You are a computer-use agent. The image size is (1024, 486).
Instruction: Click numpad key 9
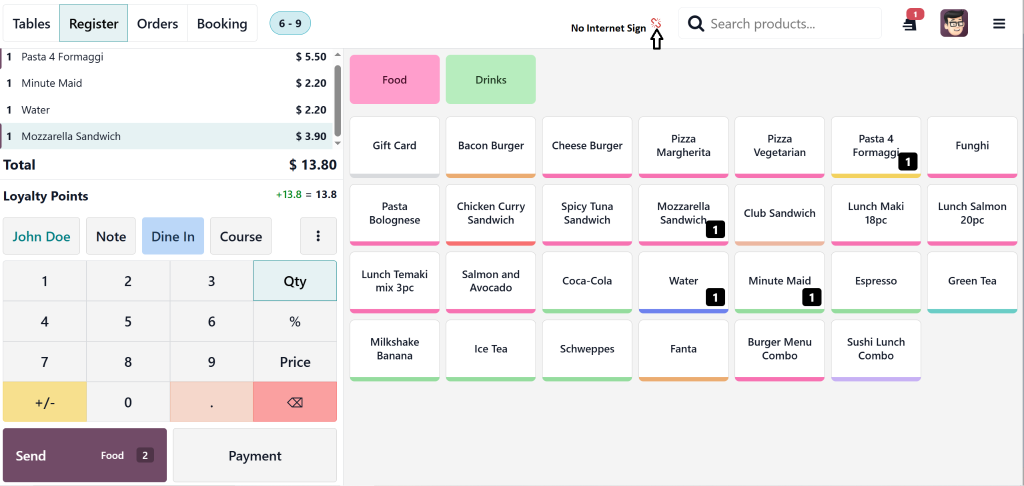(x=212, y=362)
